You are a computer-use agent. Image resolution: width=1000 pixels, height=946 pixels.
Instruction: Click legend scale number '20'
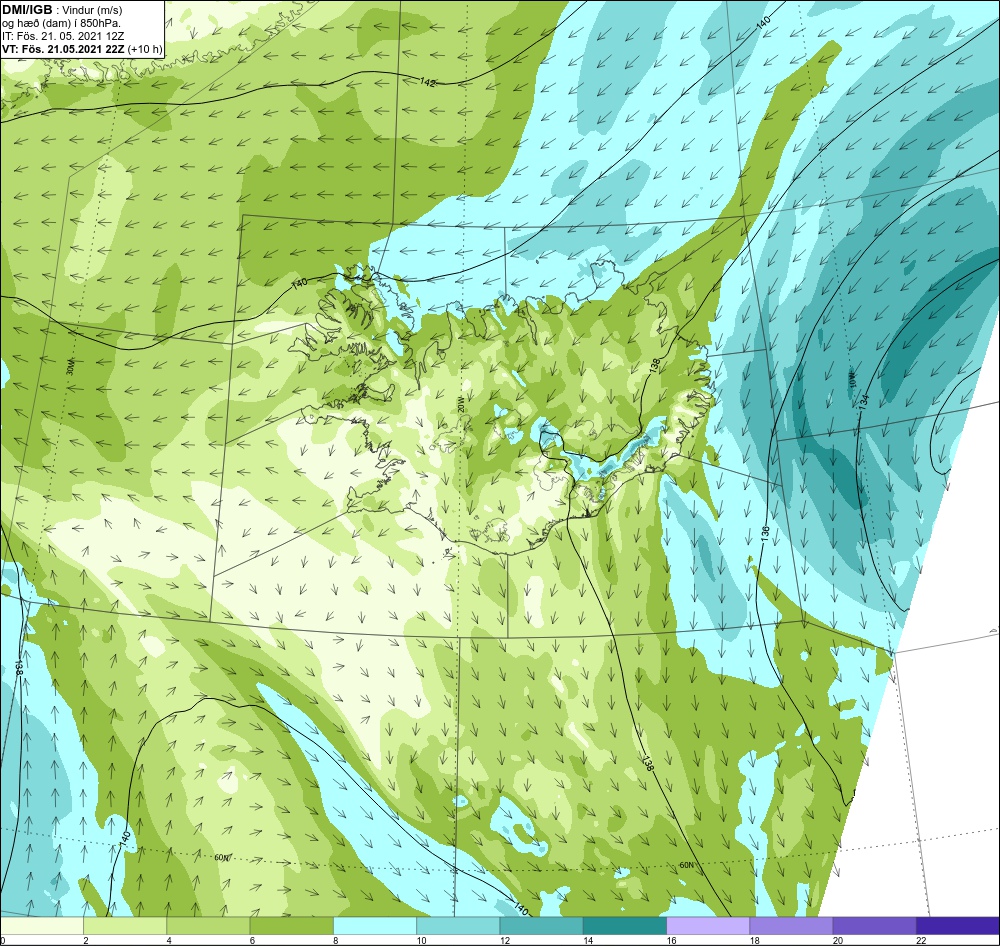coord(837,940)
